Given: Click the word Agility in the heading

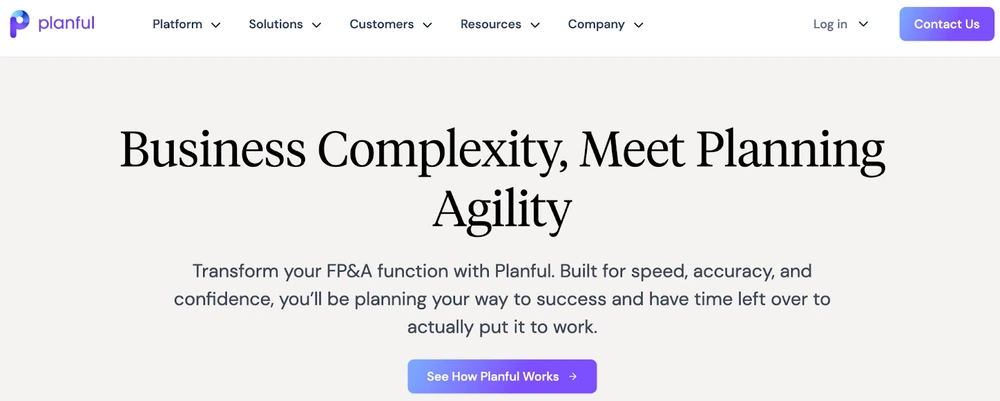Looking at the screenshot, I should click(x=502, y=210).
